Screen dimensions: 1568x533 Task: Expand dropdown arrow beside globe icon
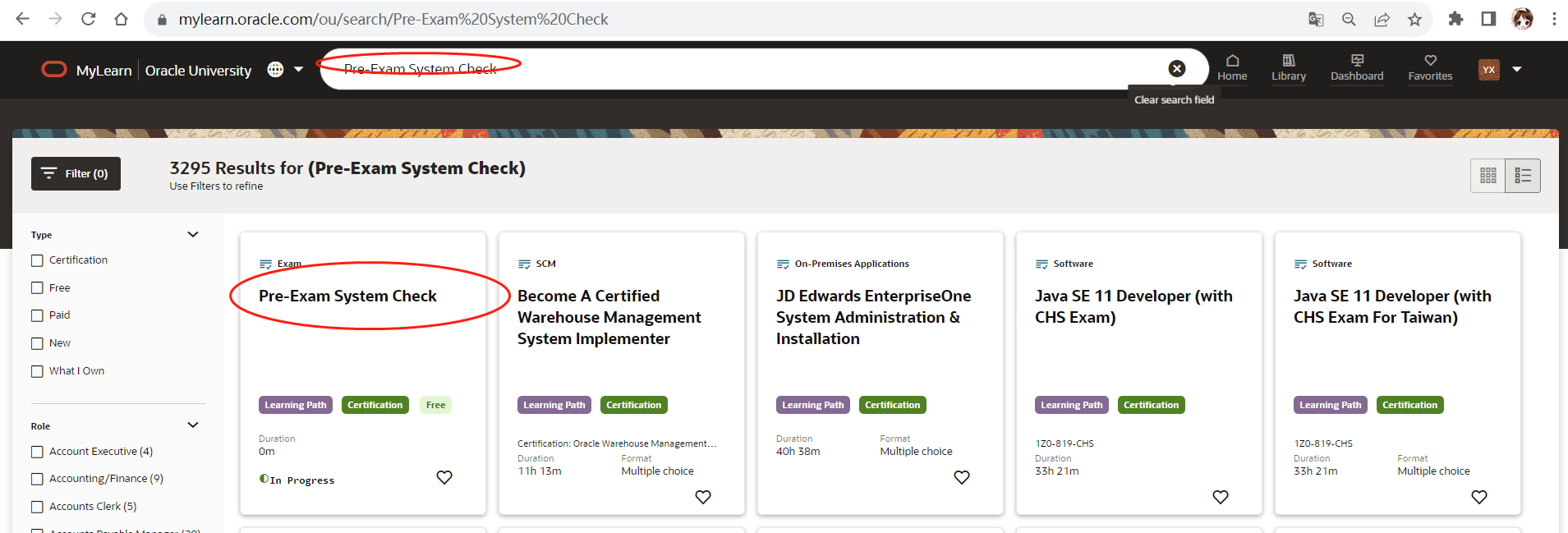tap(298, 70)
